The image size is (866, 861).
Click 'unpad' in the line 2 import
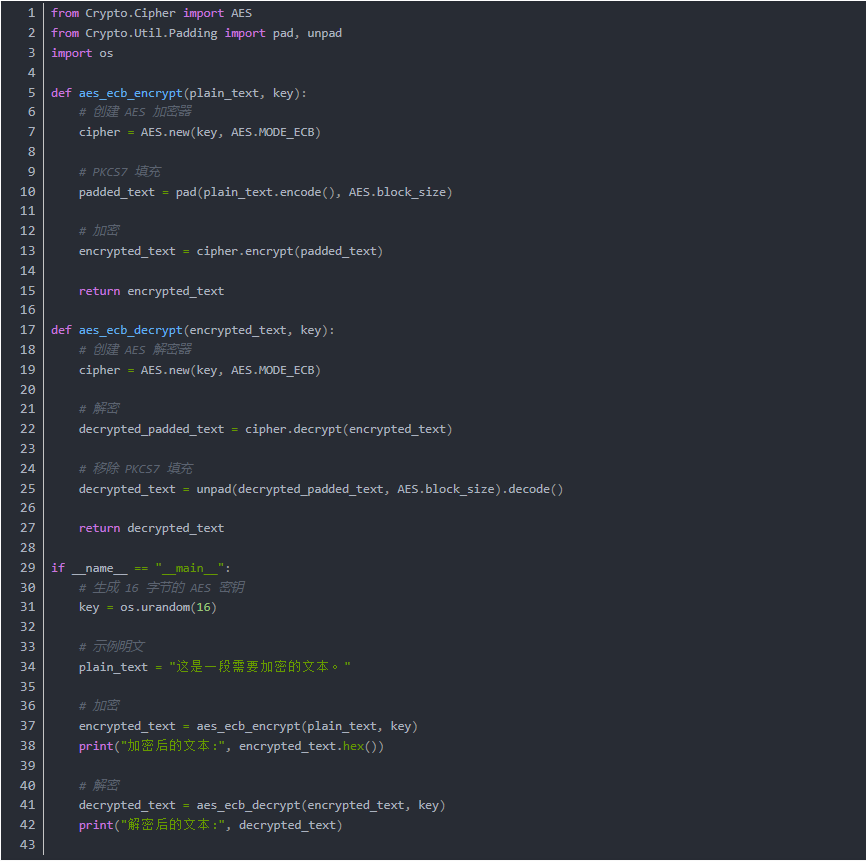click(324, 33)
